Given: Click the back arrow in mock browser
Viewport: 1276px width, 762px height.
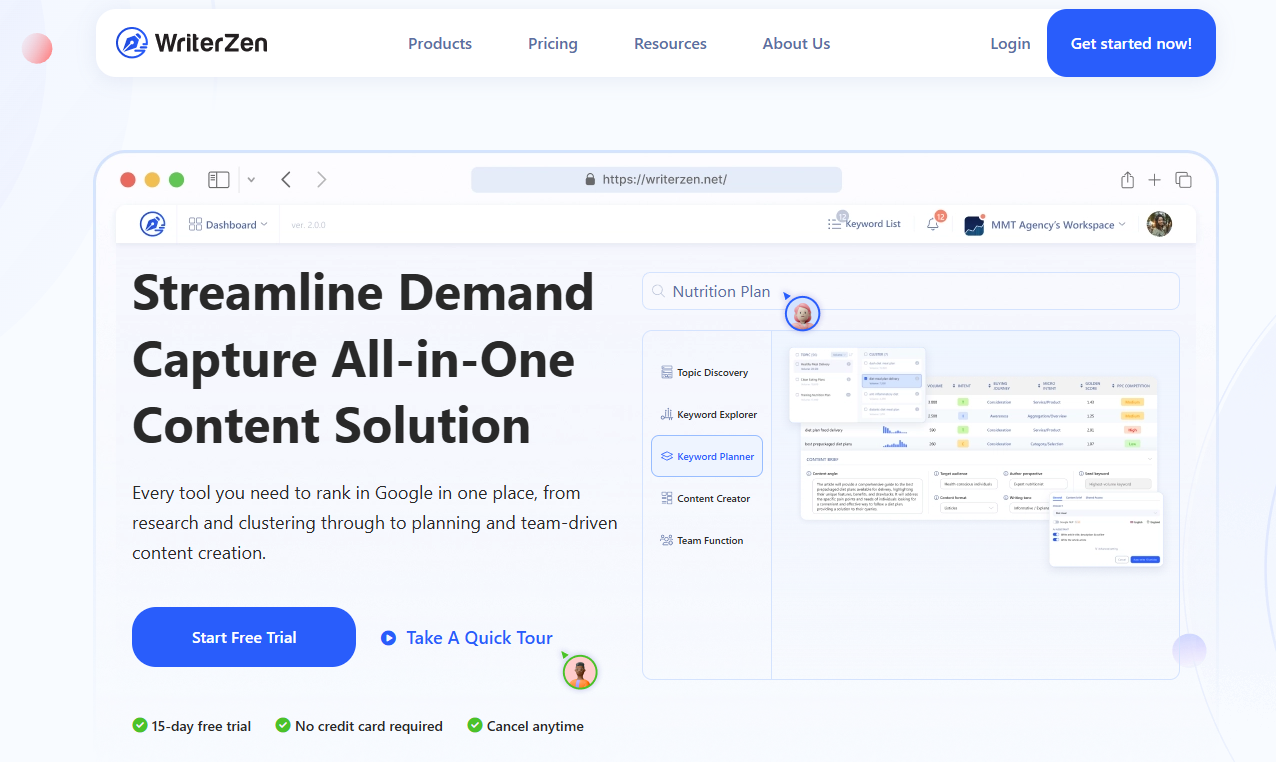Looking at the screenshot, I should pyautogui.click(x=286, y=180).
